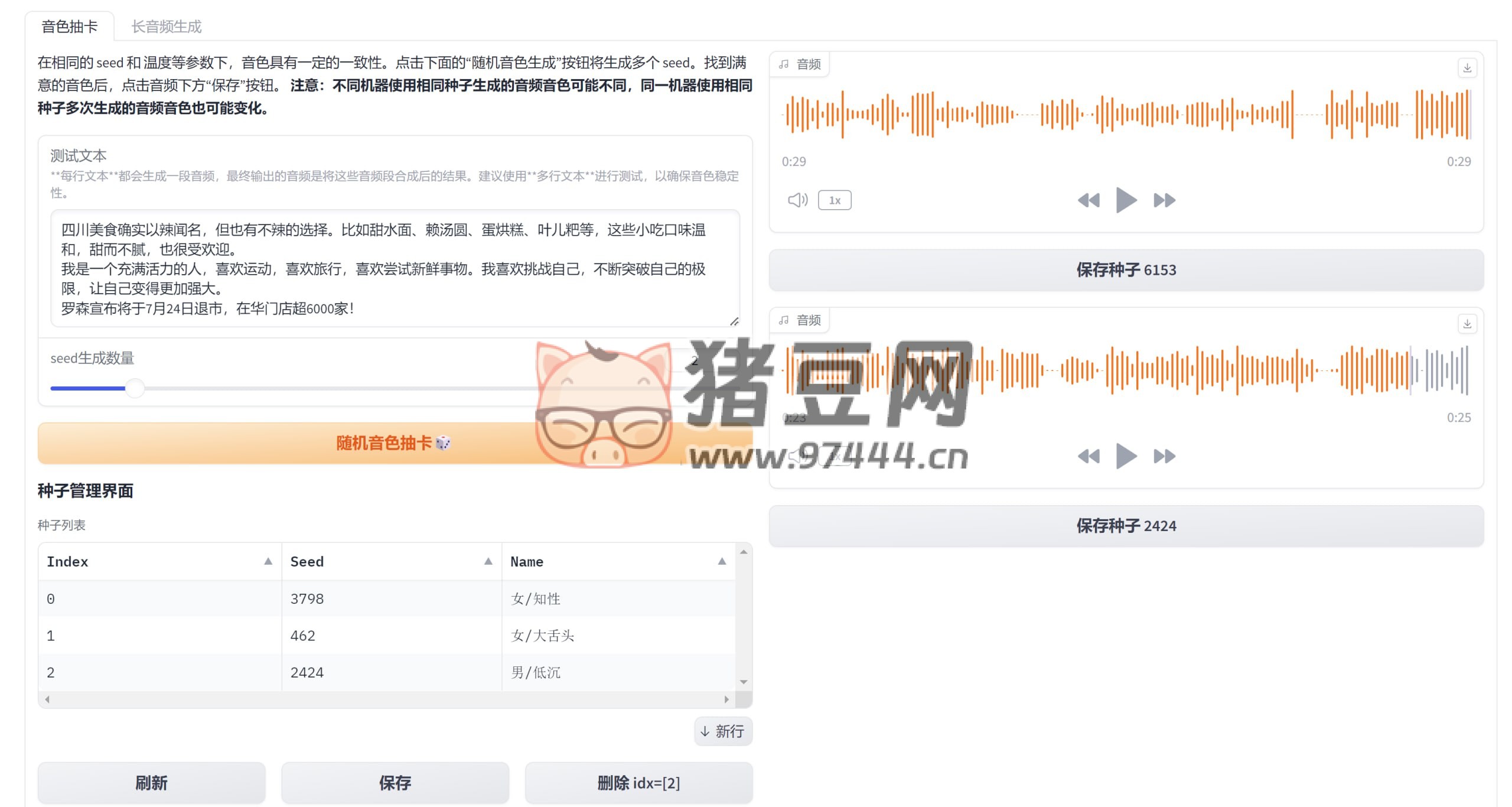The image size is (1512, 807).
Task: Select Index cell 0
Action: click(160, 598)
